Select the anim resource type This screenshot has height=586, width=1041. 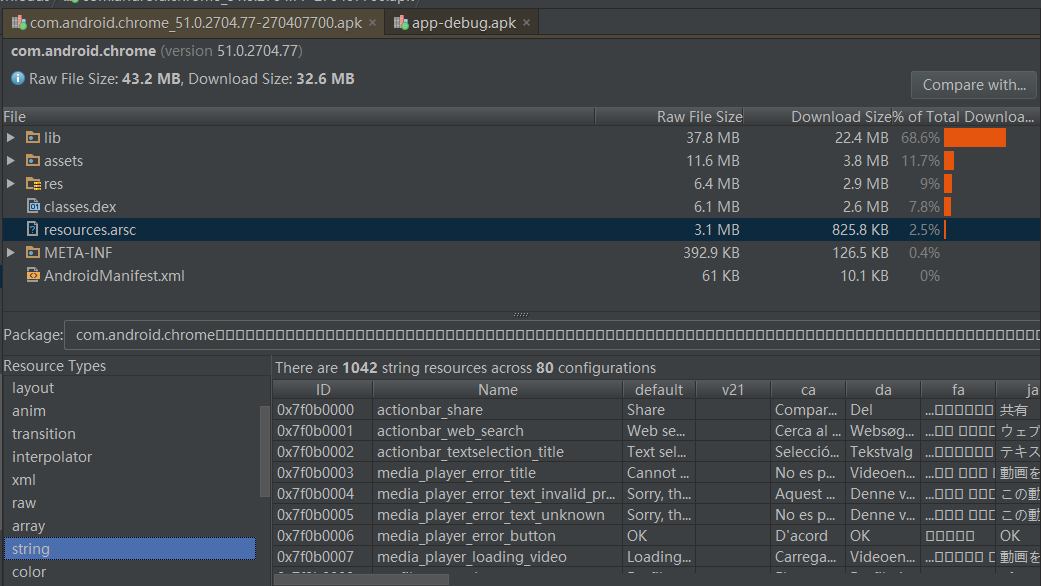pyautogui.click(x=130, y=411)
